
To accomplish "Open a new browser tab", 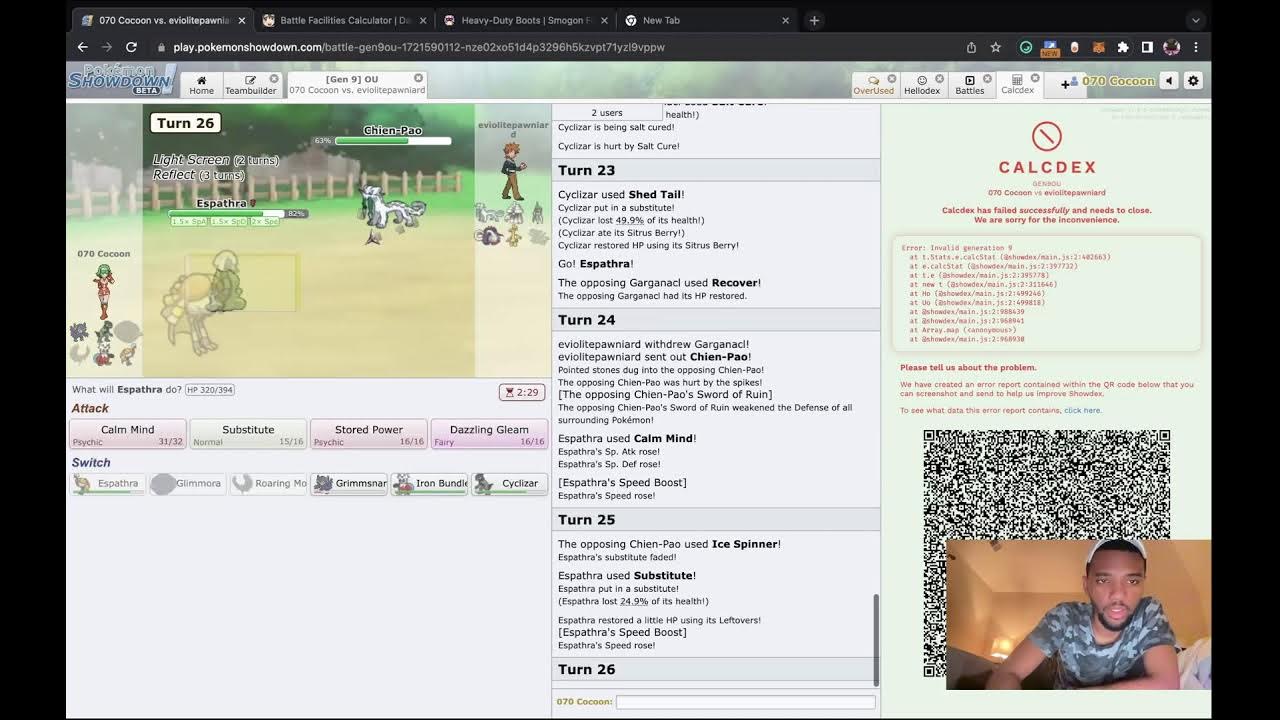I will (x=814, y=20).
